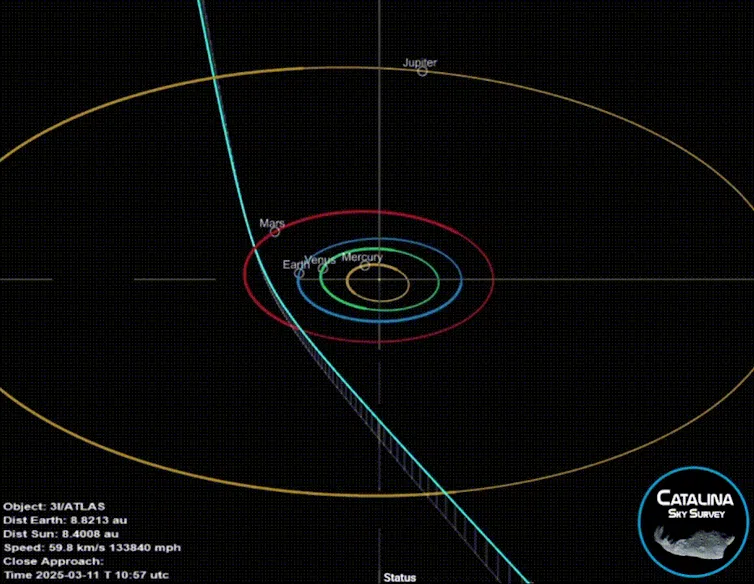Viewport: 754px width, 584px height.
Task: Select the 'Dist Sun: 8.4008 au' readout
Action: 61,534
